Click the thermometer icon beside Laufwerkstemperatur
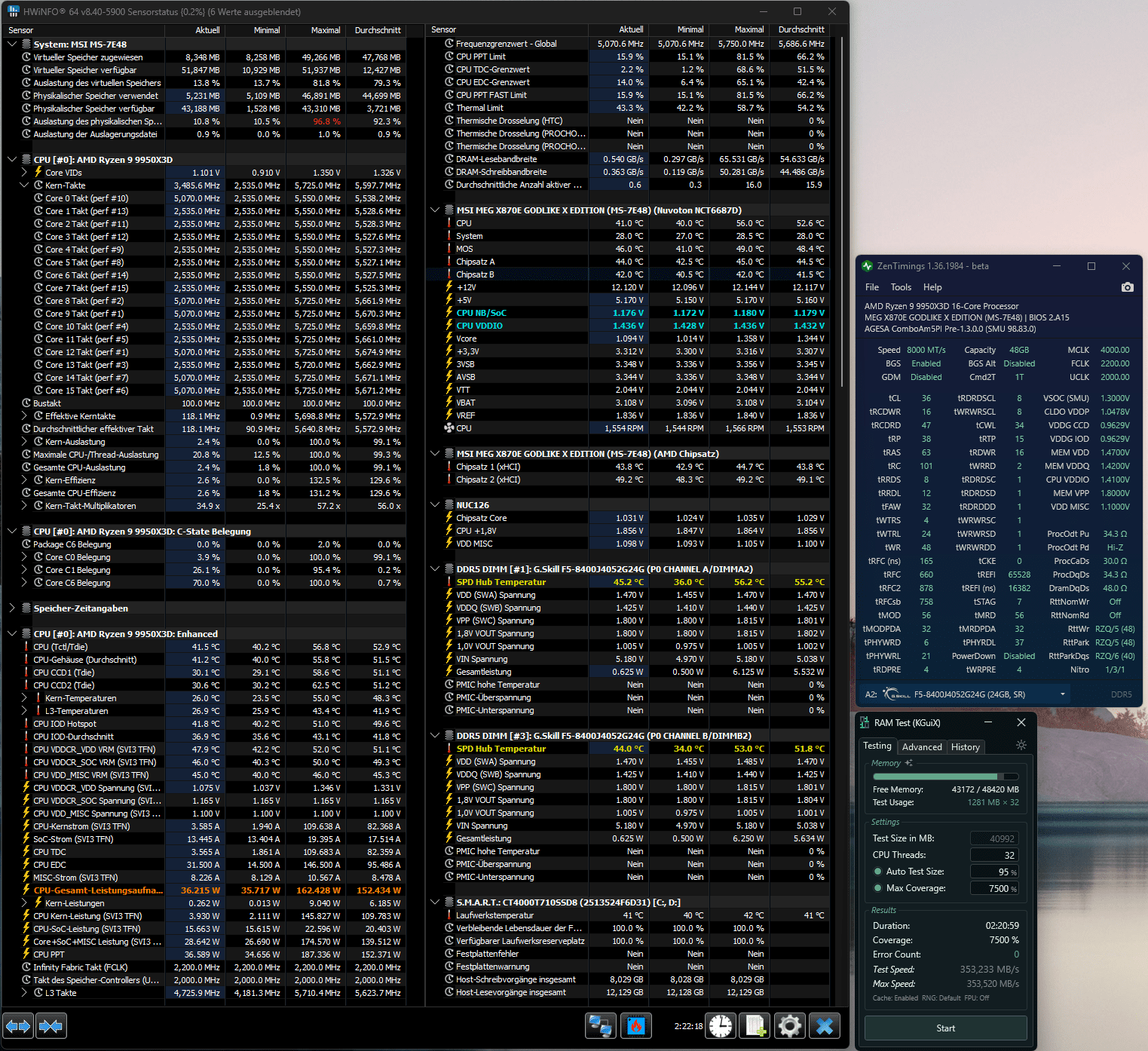The image size is (1148, 1051). click(x=448, y=915)
